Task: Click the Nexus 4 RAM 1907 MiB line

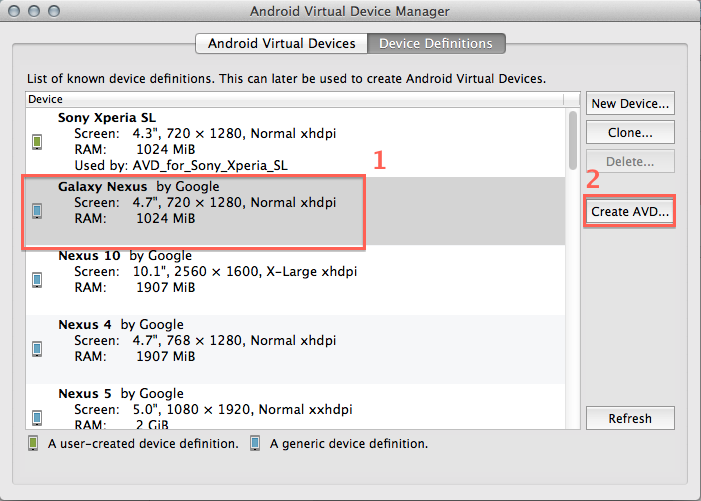Action: pyautogui.click(x=135, y=356)
